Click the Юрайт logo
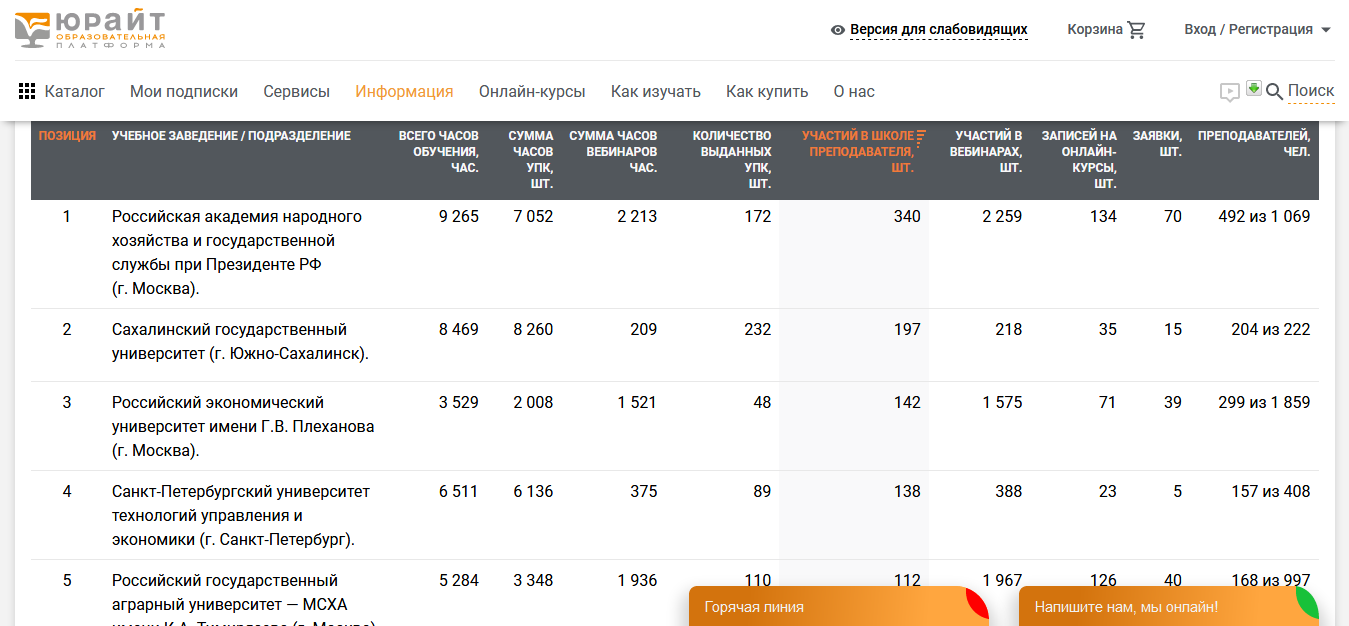Viewport: 1349px width, 626px height. [90, 30]
